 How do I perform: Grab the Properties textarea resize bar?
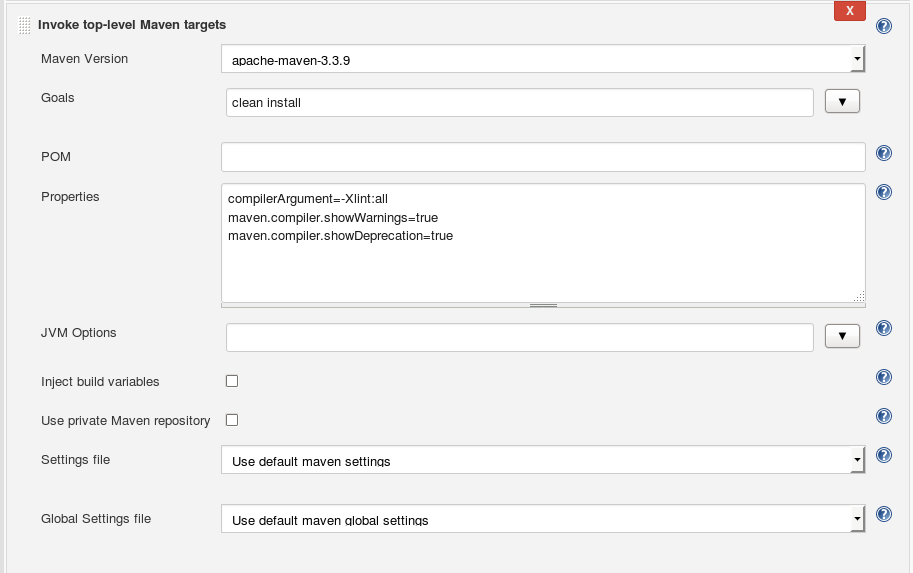[x=543, y=304]
